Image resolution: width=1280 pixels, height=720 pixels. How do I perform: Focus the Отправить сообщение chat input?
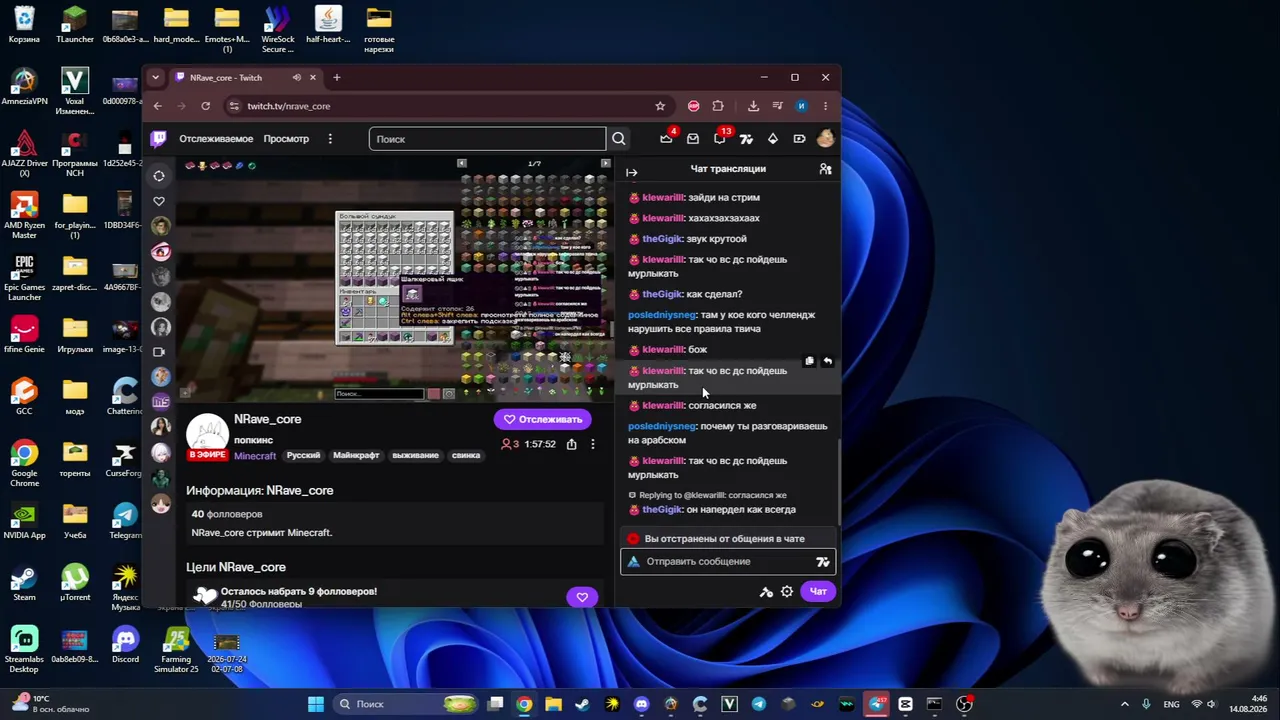727,562
